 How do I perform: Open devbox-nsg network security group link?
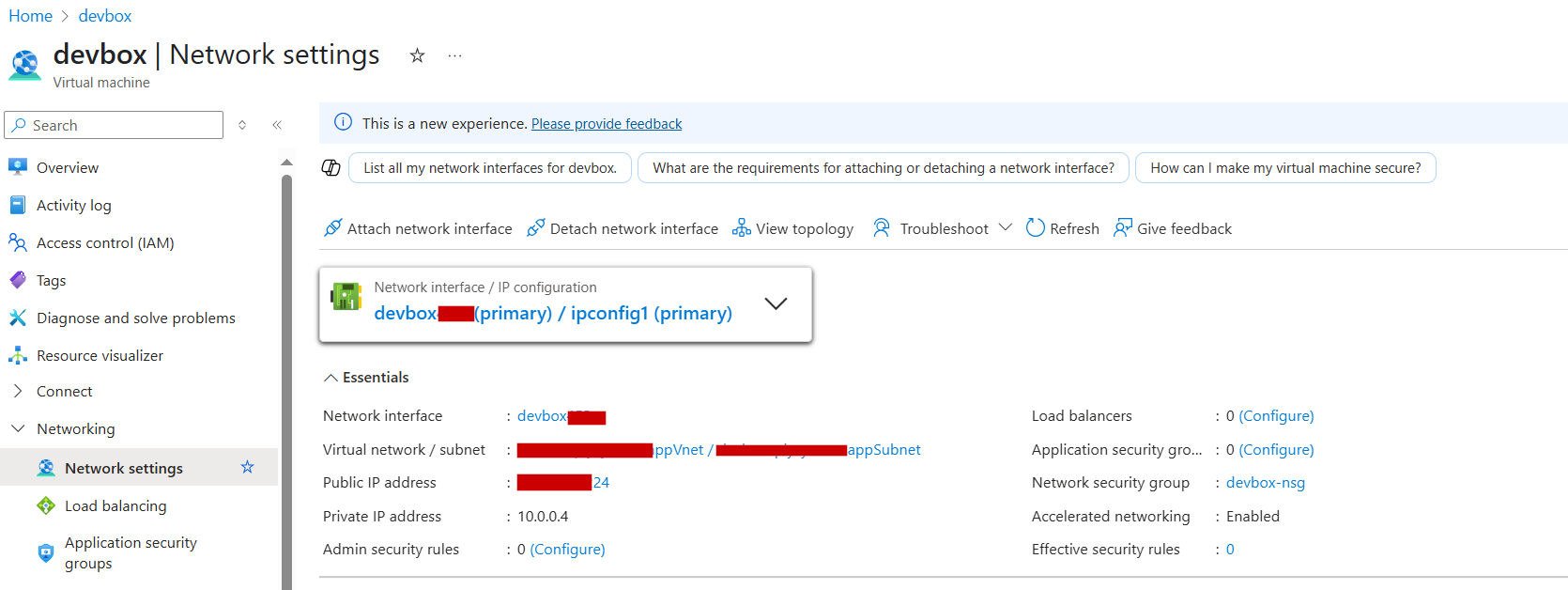coord(1266,482)
